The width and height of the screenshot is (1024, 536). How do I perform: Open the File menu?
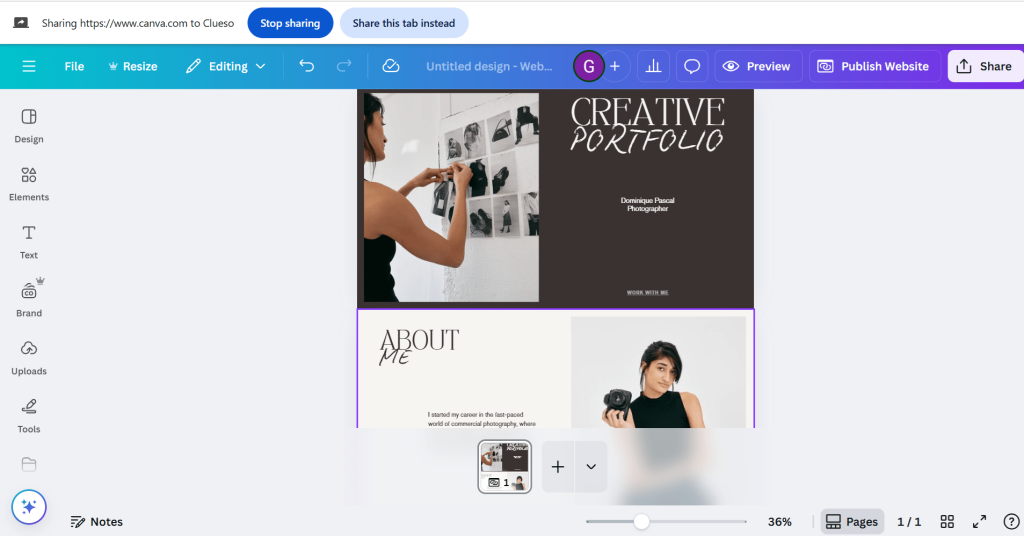tap(74, 66)
